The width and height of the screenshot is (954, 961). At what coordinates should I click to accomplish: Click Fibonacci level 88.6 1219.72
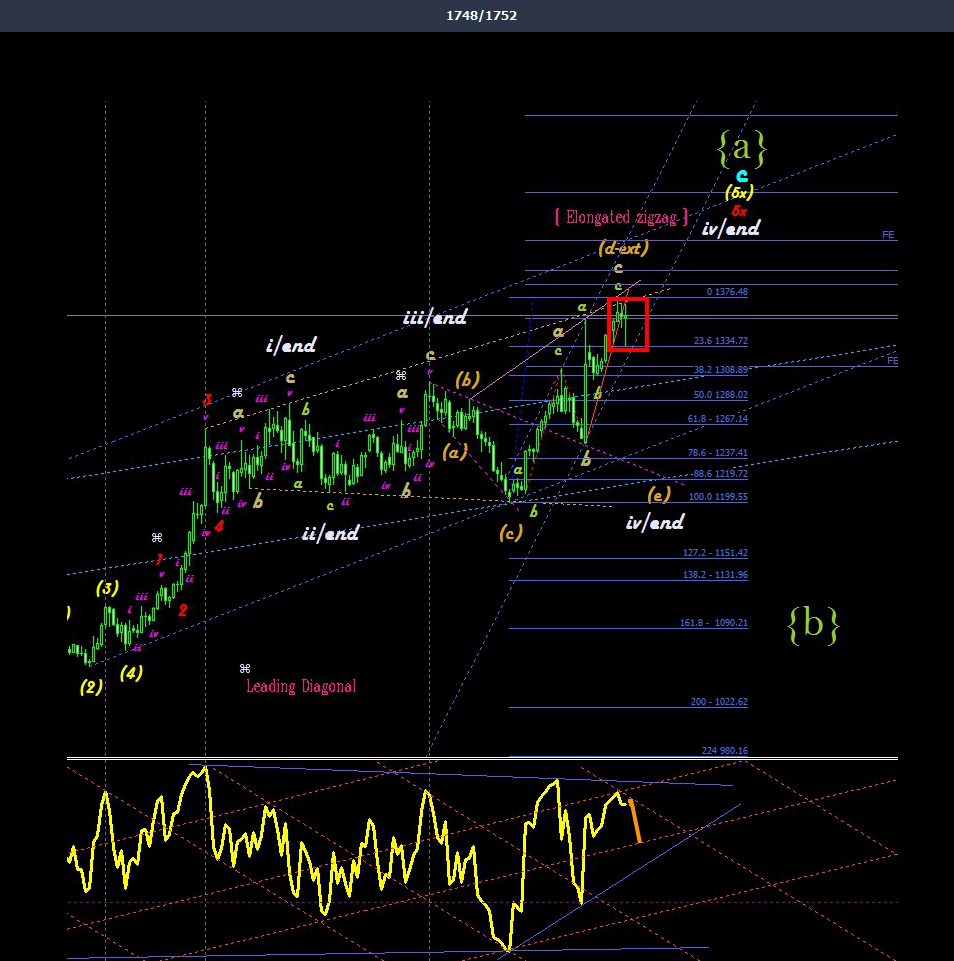721,474
